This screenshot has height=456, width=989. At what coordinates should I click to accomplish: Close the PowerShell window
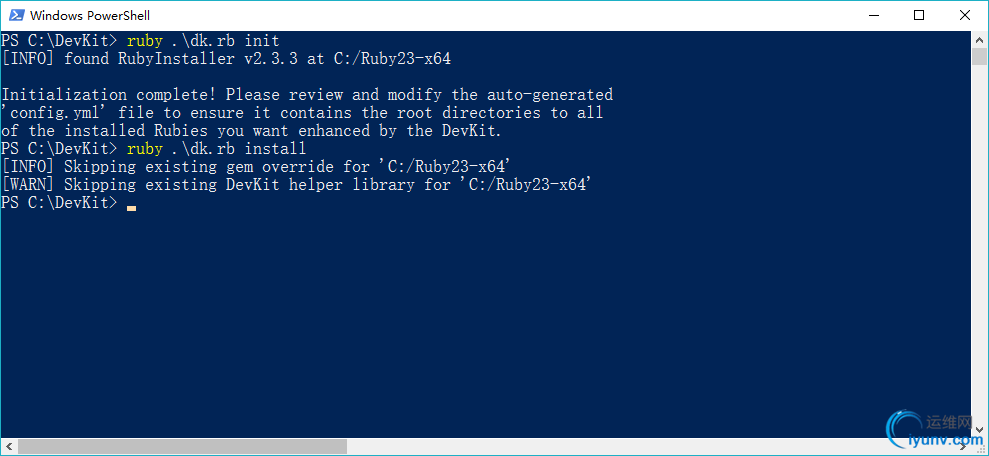tap(965, 15)
